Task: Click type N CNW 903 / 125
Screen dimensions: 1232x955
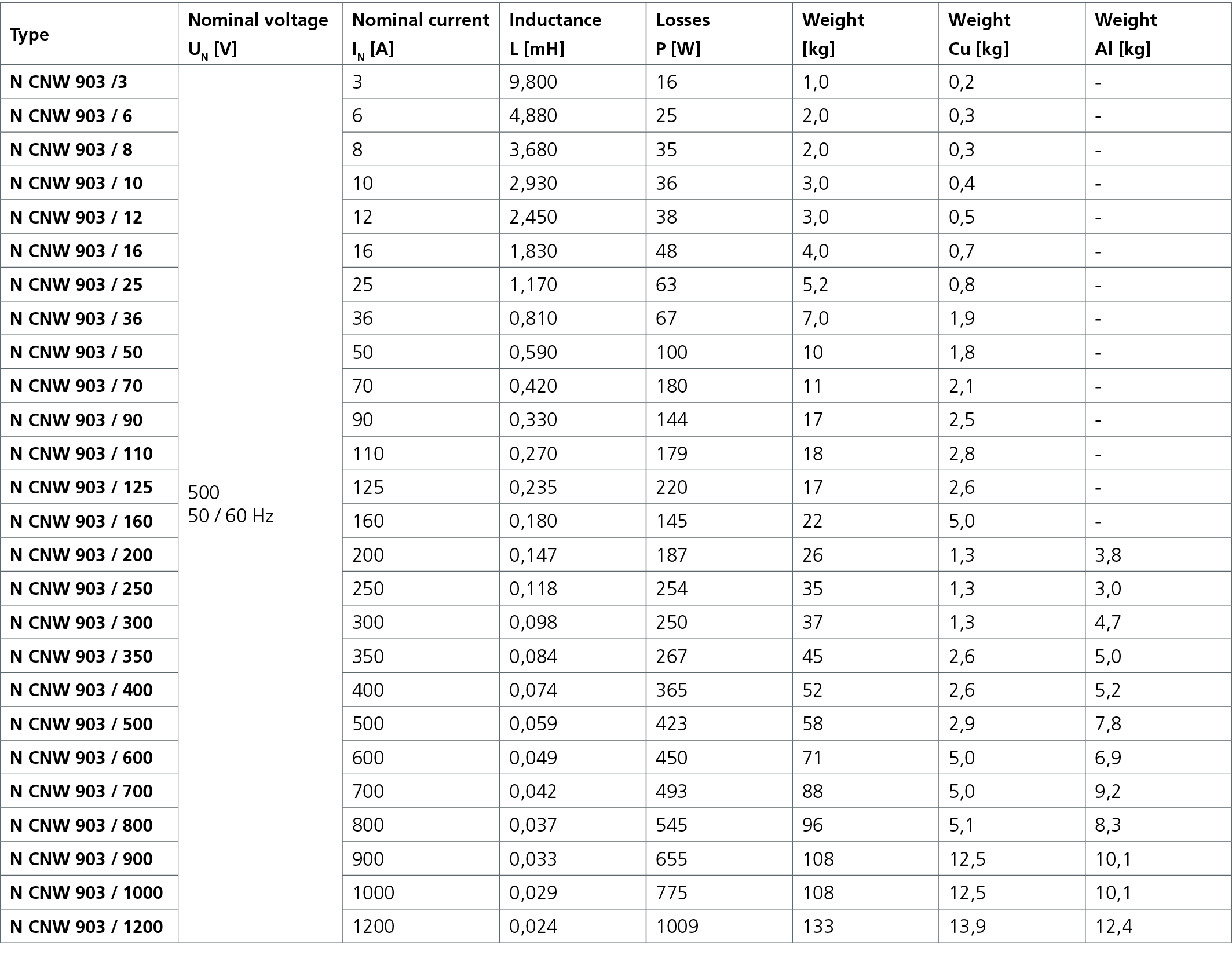Action: tap(81, 487)
